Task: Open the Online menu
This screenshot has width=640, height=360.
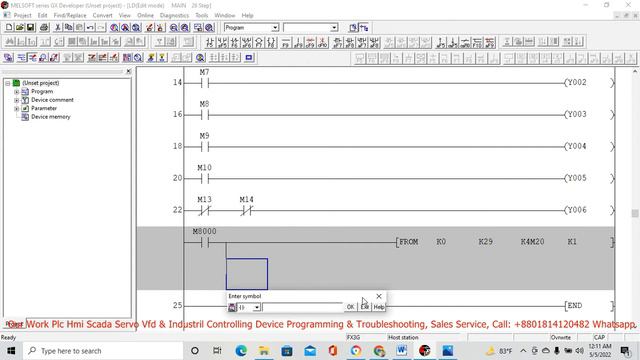Action: tap(145, 15)
